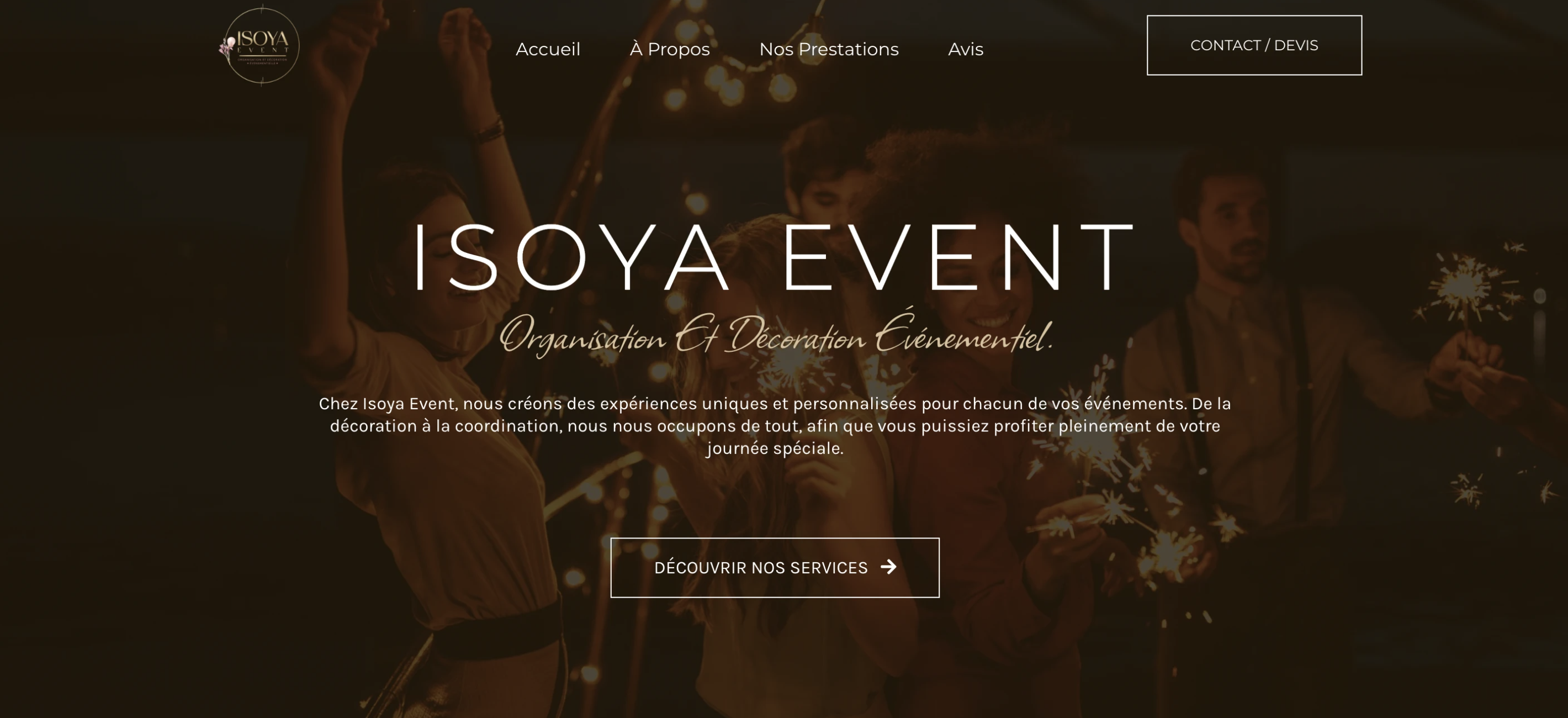Click the Isoya Event circular logo
The width and height of the screenshot is (1568, 718).
point(261,46)
